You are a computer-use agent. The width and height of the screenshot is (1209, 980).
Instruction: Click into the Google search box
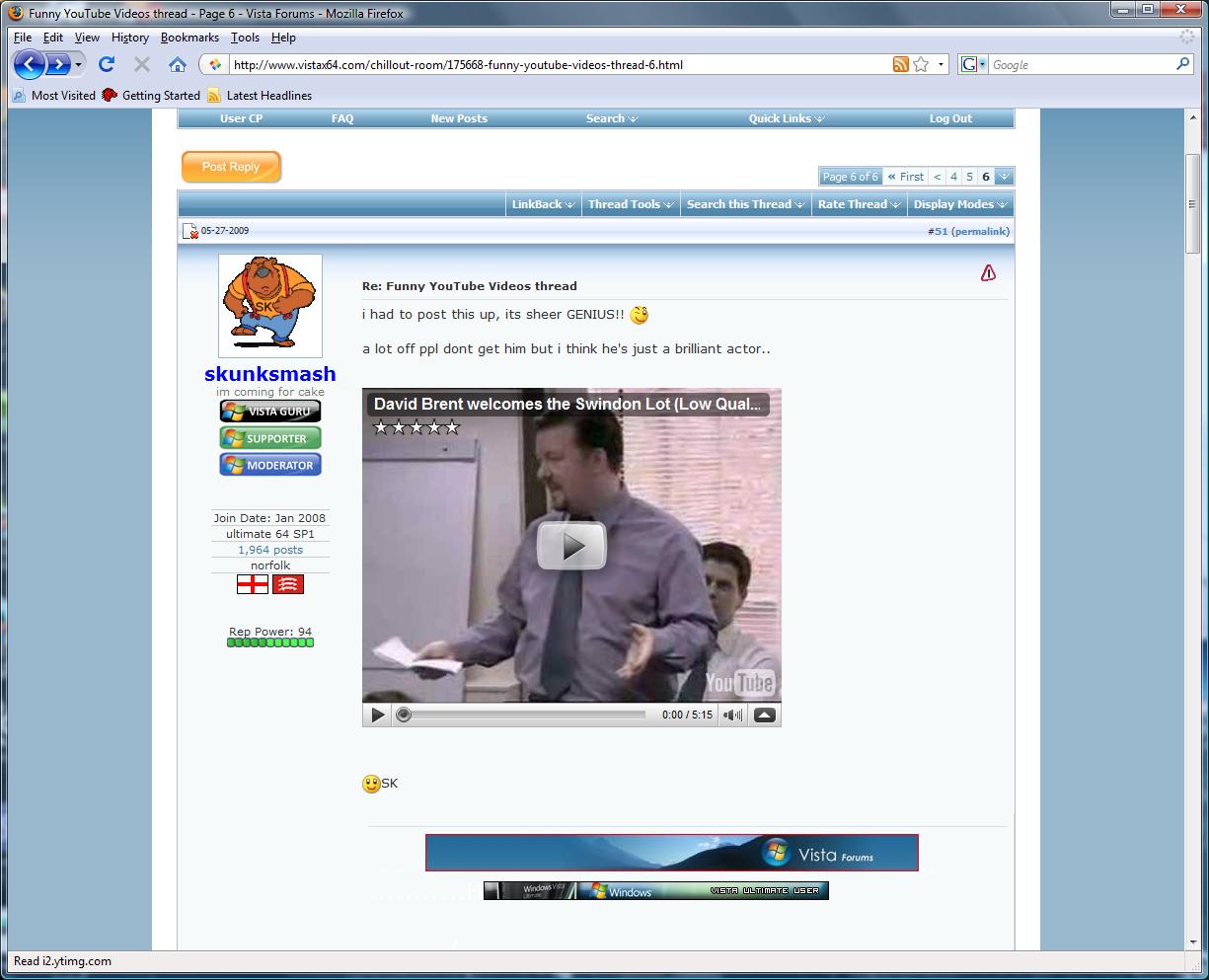(1081, 65)
